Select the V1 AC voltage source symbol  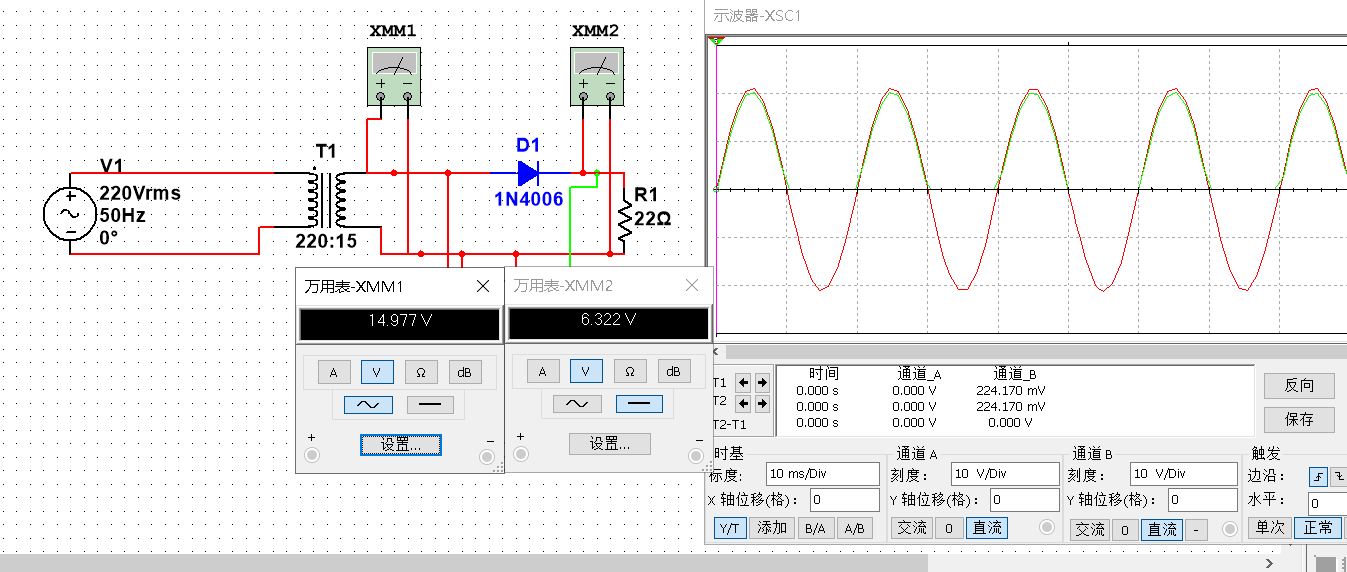pos(71,214)
